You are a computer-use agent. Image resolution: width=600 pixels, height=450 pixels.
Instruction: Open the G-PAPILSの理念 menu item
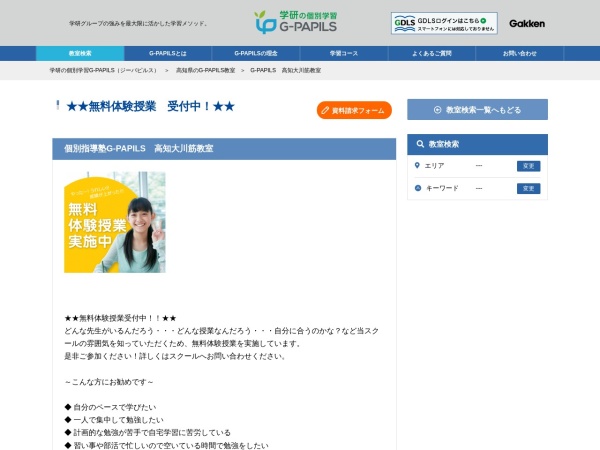click(256, 53)
